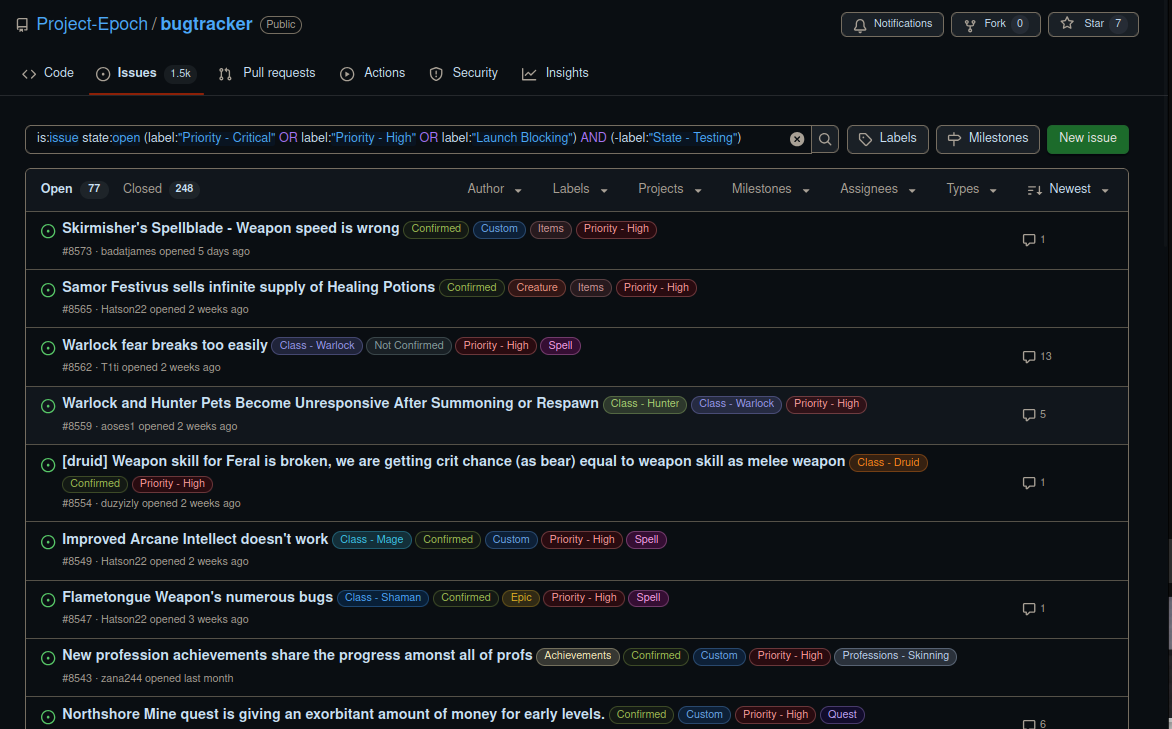The width and height of the screenshot is (1172, 729).
Task: Filter by the Class - Hunter label
Action: pyautogui.click(x=644, y=405)
